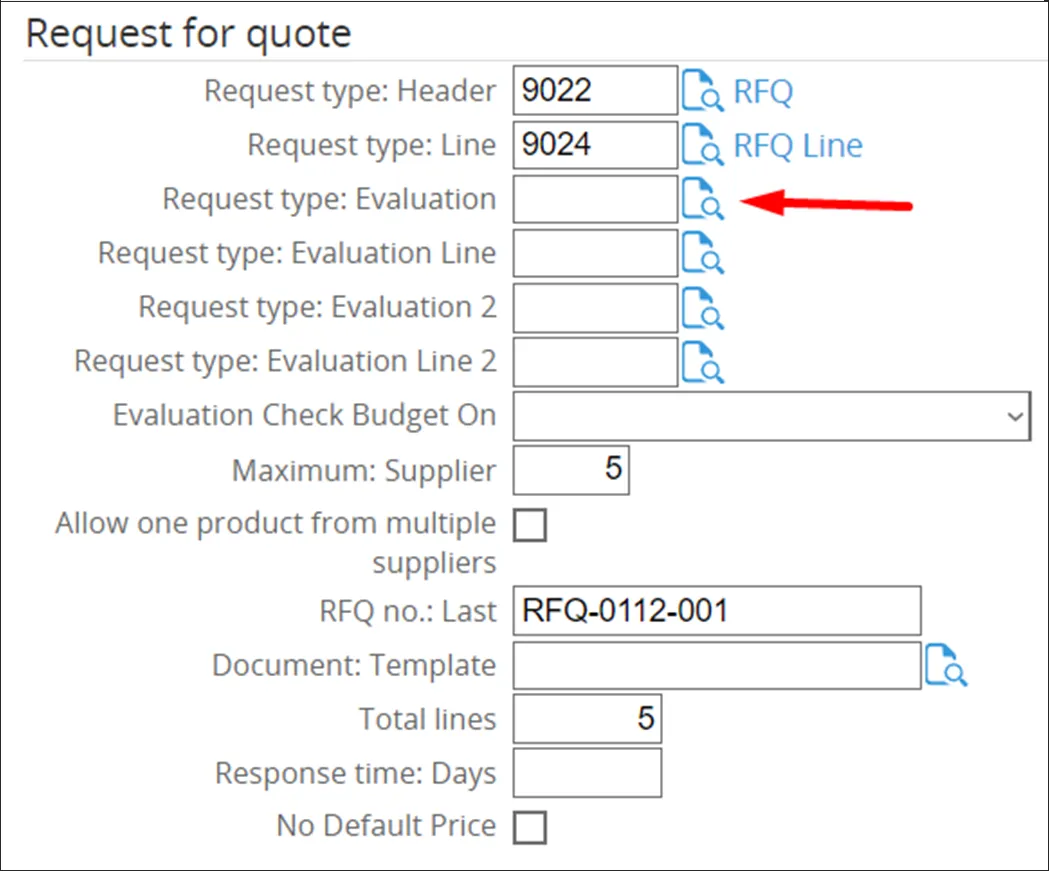This screenshot has height=871, width=1049.
Task: Expand the Evaluation Check Budget On dropdown
Action: (x=771, y=416)
